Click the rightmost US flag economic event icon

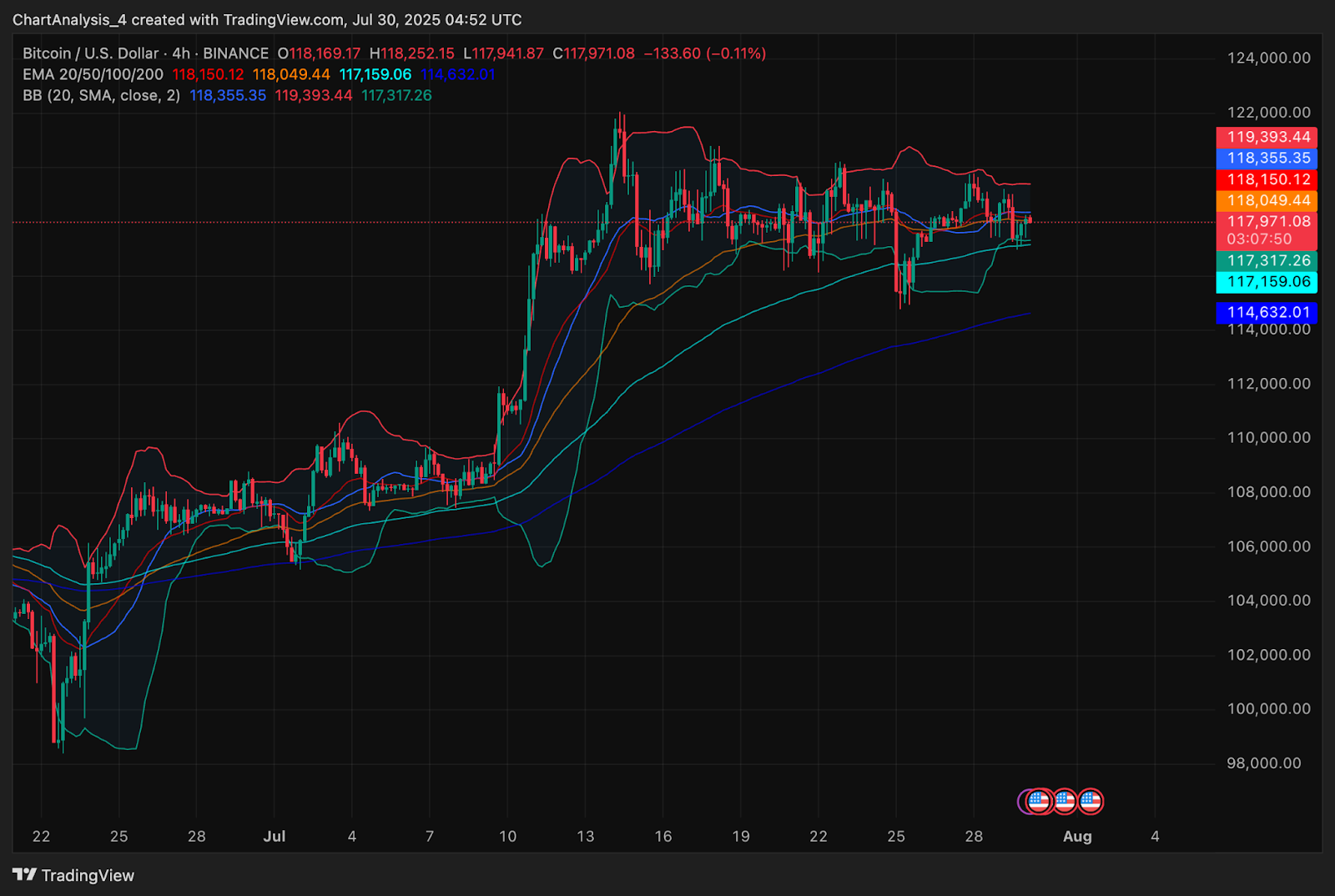click(x=1091, y=802)
